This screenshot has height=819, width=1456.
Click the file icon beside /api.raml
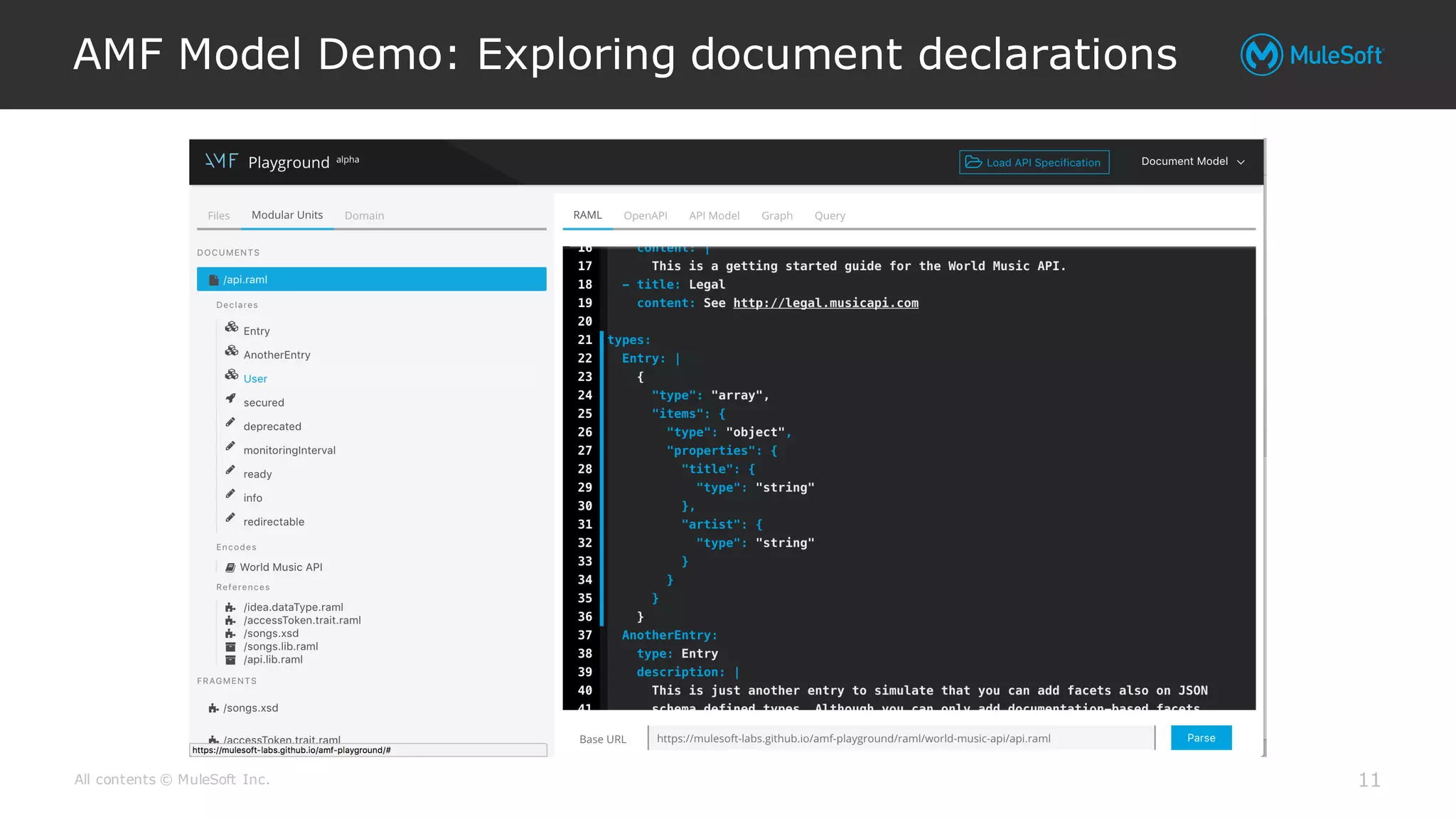213,279
